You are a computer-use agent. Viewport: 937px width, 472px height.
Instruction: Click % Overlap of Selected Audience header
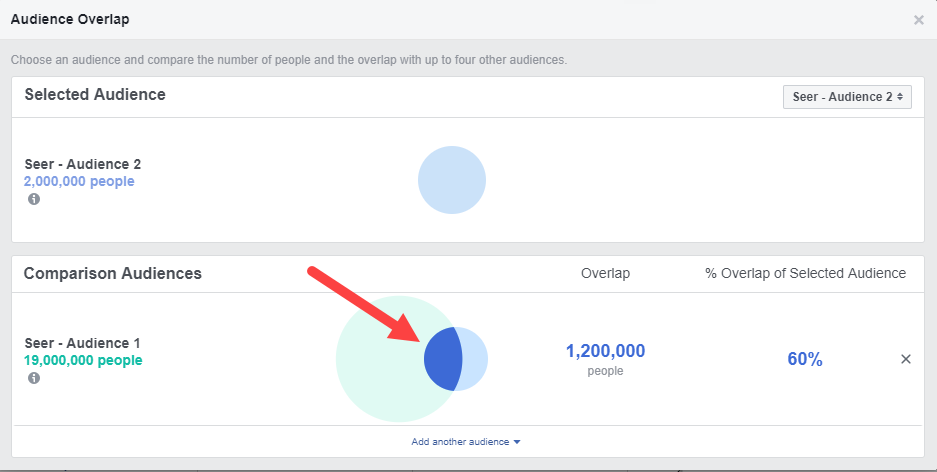click(806, 274)
